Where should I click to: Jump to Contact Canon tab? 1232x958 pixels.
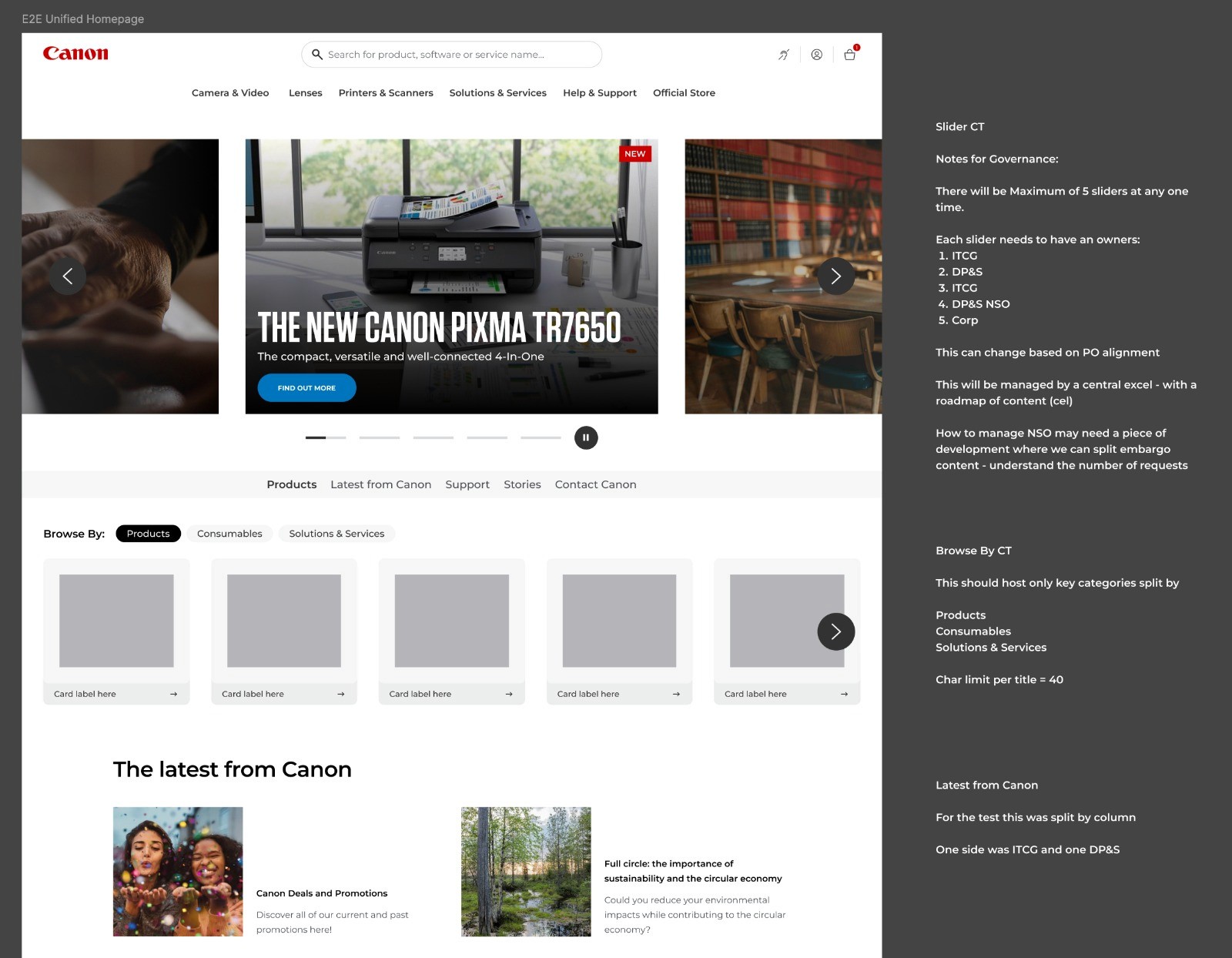point(596,484)
